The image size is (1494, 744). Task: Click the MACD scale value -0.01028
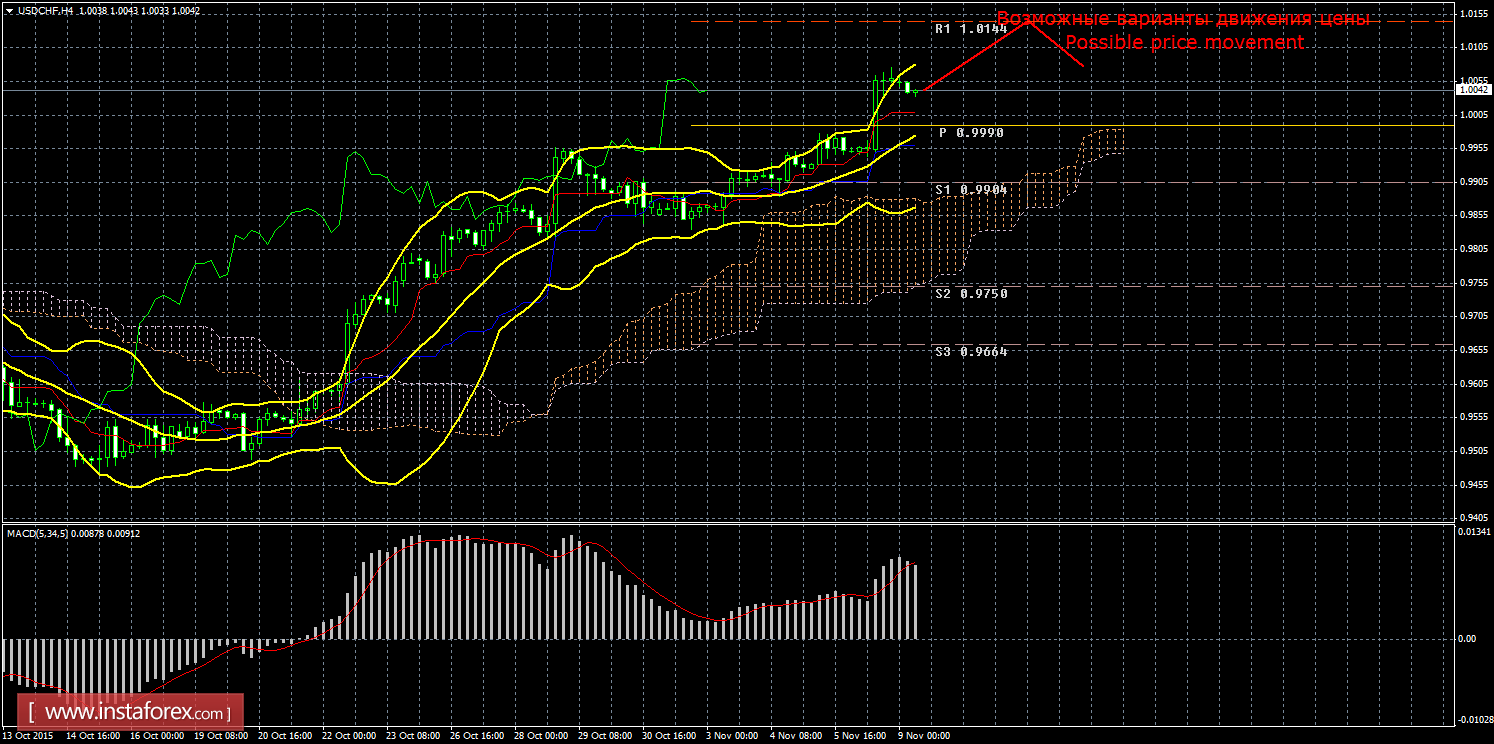[x=1475, y=720]
